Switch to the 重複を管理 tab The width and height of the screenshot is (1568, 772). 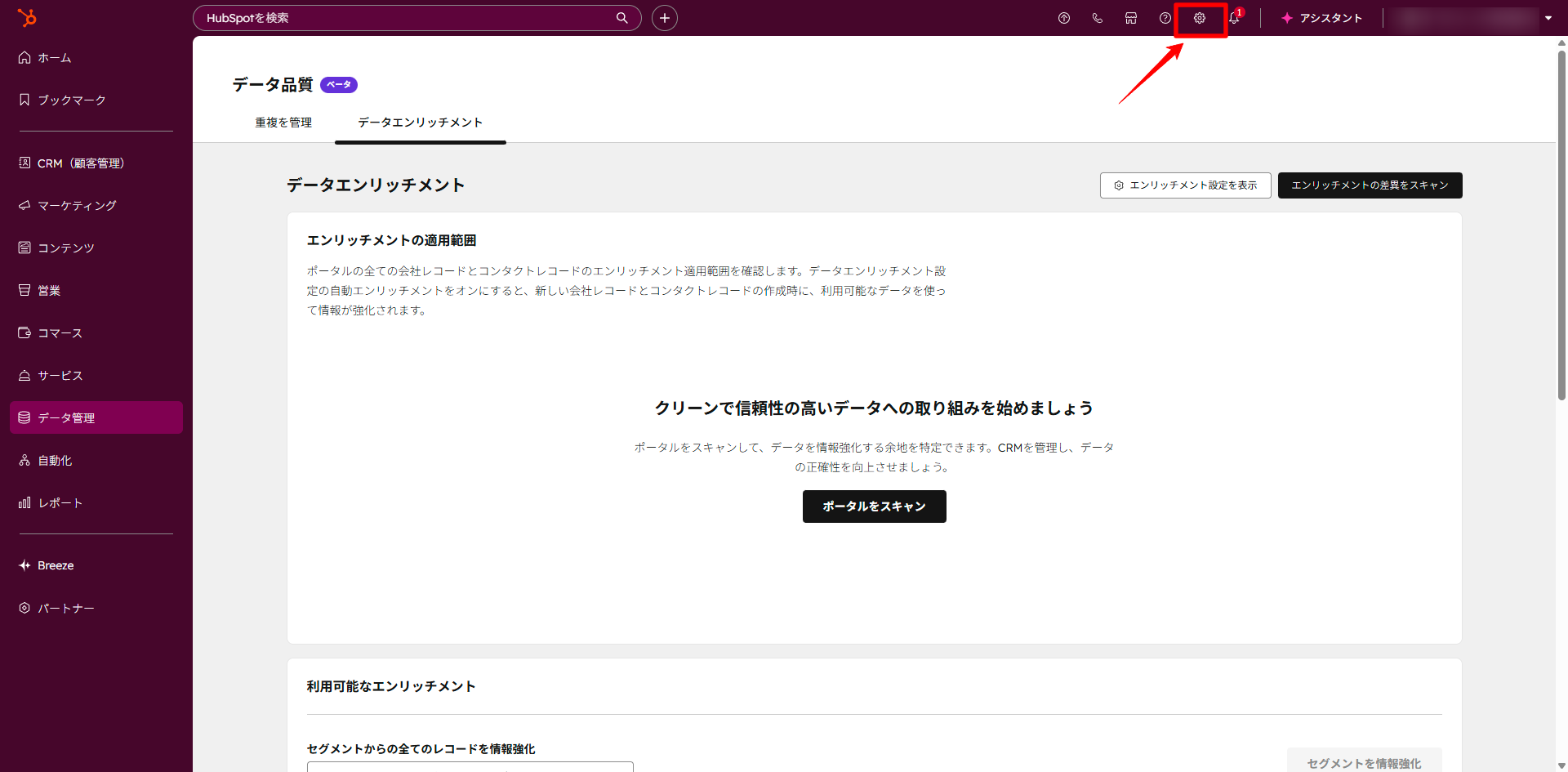282,122
